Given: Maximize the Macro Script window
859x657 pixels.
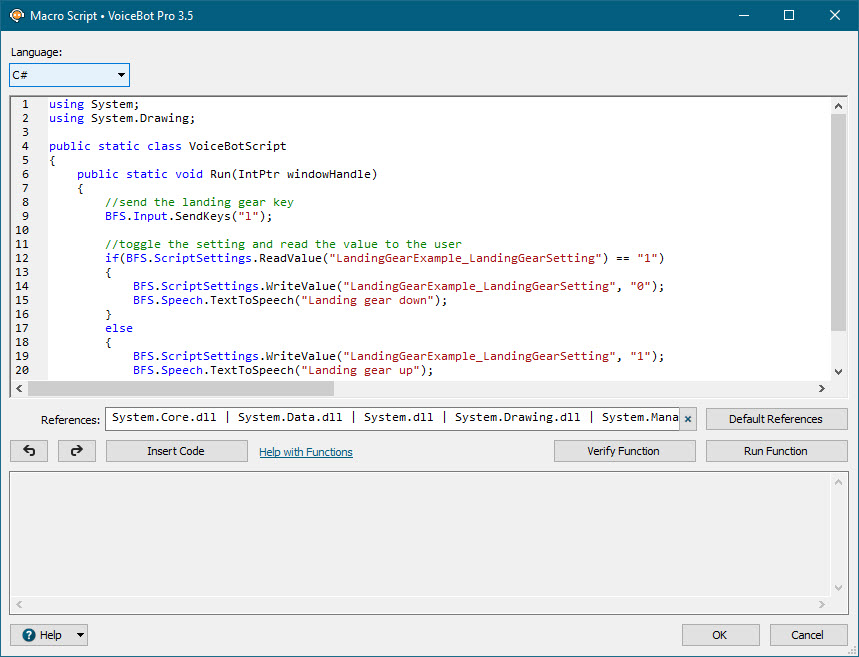Looking at the screenshot, I should click(789, 15).
